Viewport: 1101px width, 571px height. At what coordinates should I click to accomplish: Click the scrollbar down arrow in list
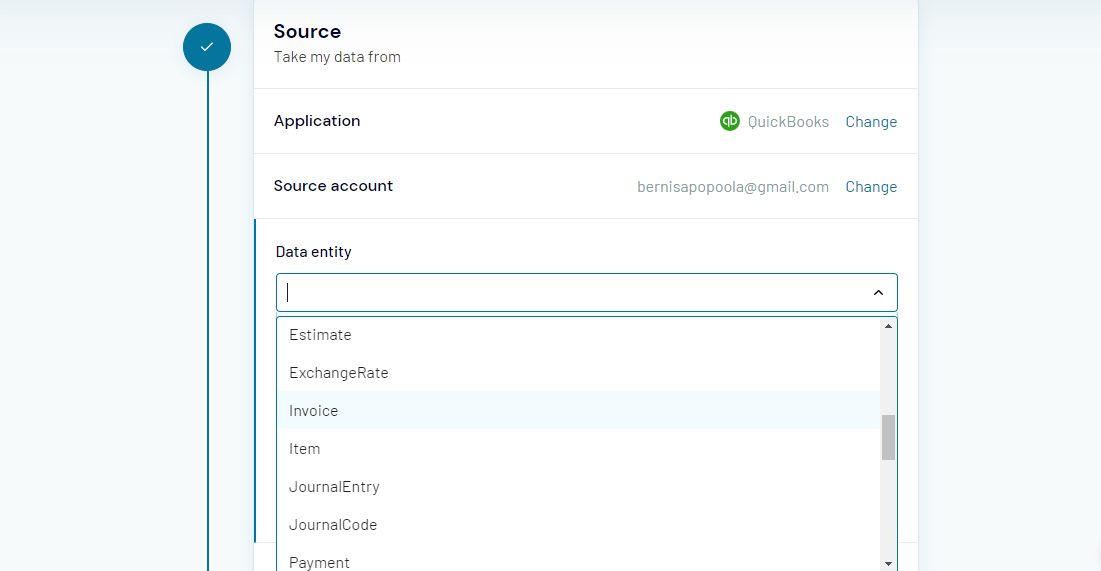tap(888, 563)
